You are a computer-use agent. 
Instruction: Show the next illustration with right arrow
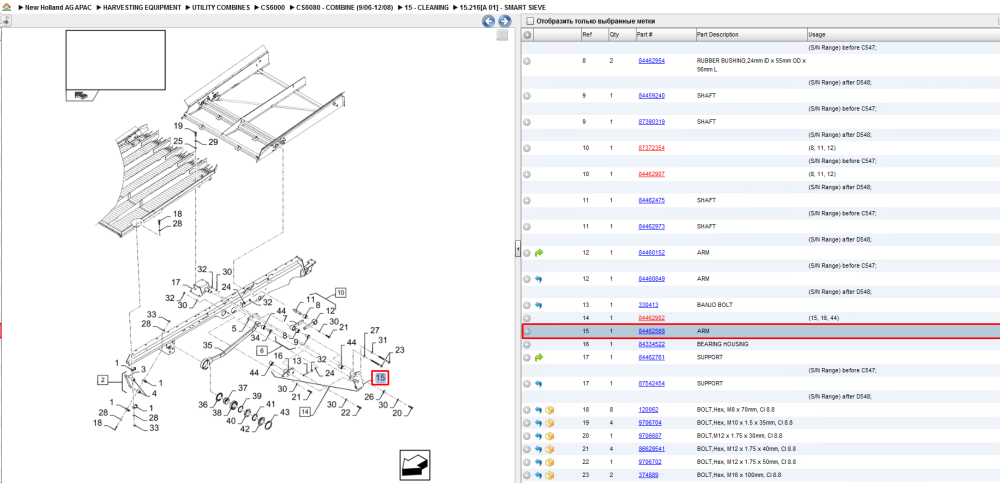[504, 22]
